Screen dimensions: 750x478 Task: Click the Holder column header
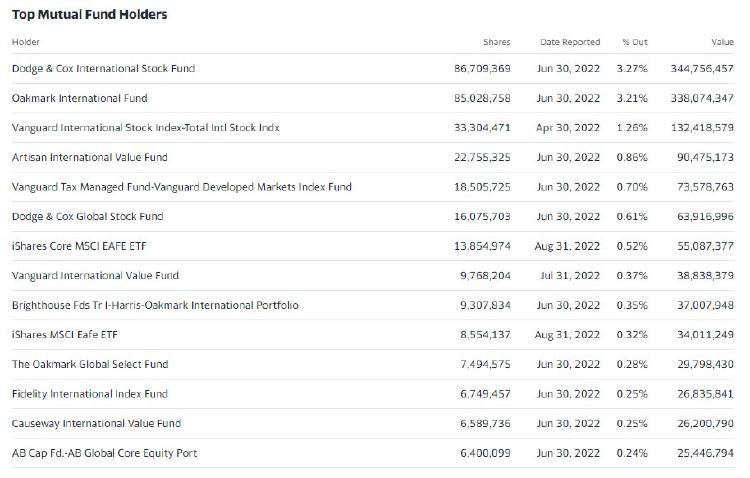click(26, 42)
